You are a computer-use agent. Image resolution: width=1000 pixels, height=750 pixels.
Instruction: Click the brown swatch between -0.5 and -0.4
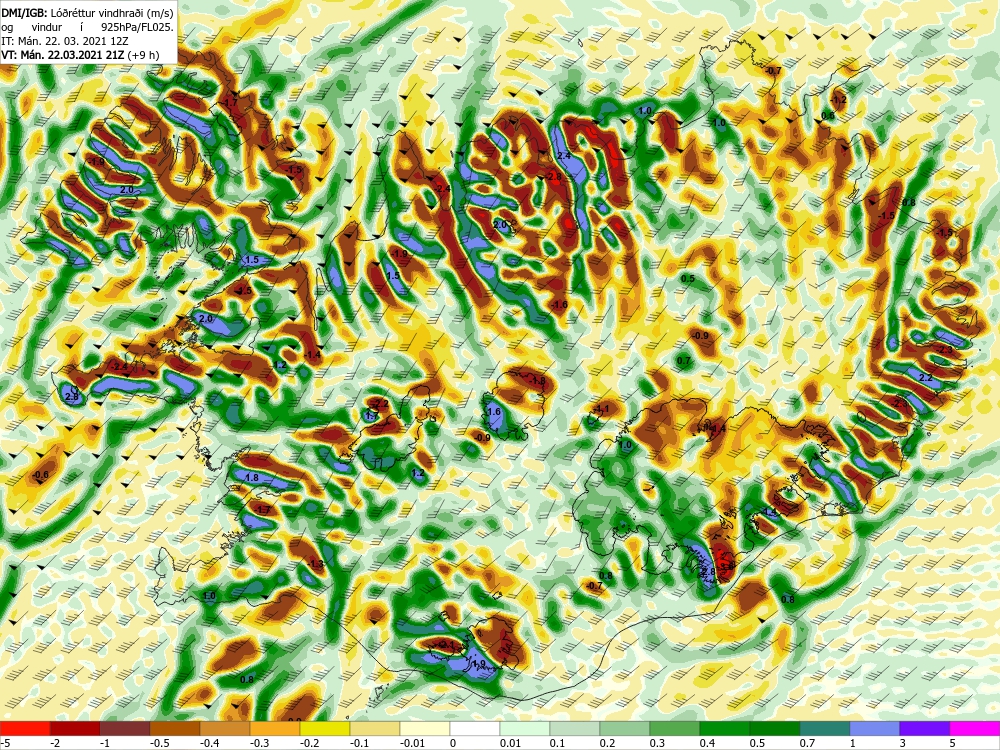point(175,728)
